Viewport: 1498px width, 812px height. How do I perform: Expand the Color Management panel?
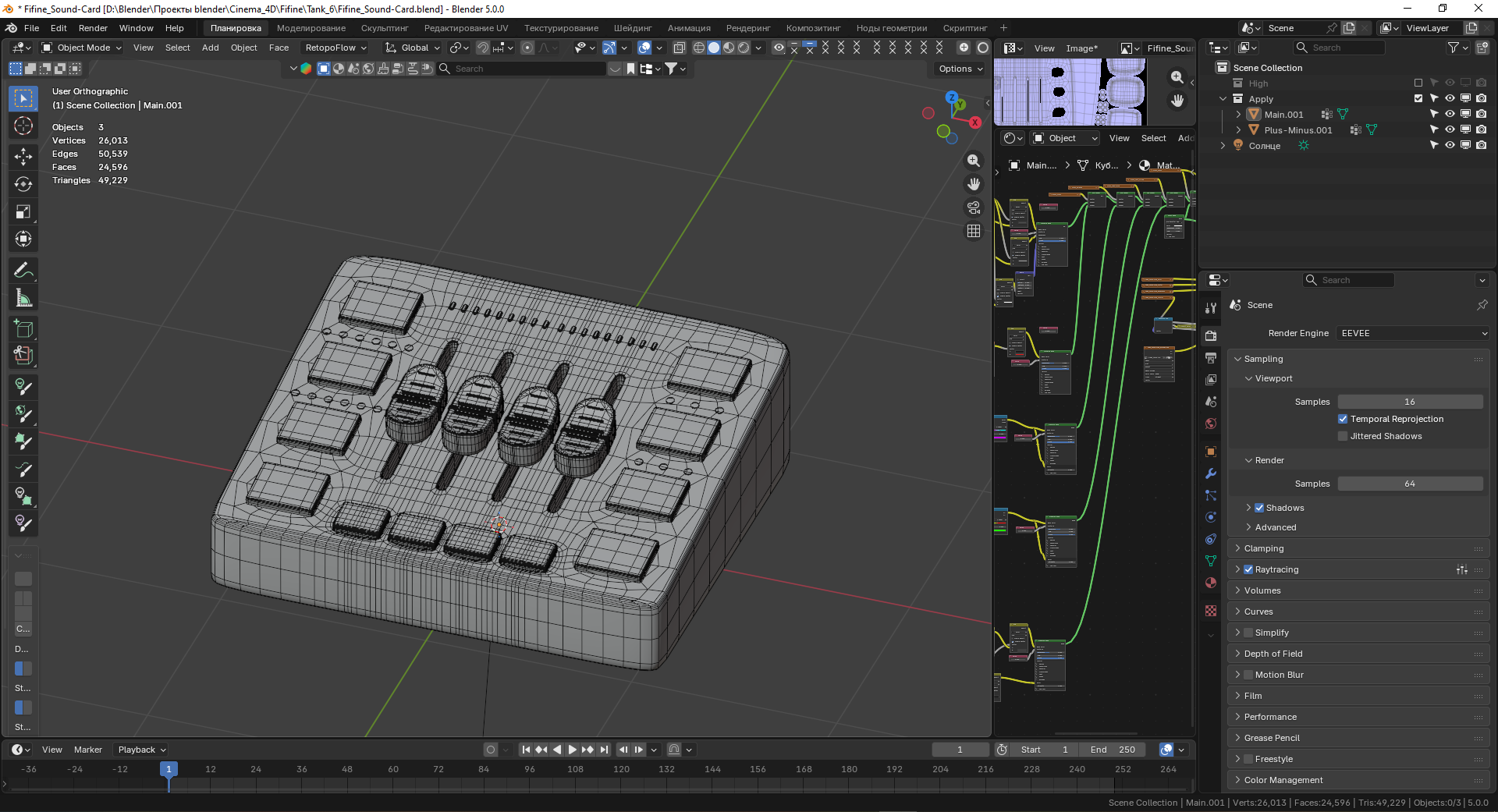[1283, 780]
